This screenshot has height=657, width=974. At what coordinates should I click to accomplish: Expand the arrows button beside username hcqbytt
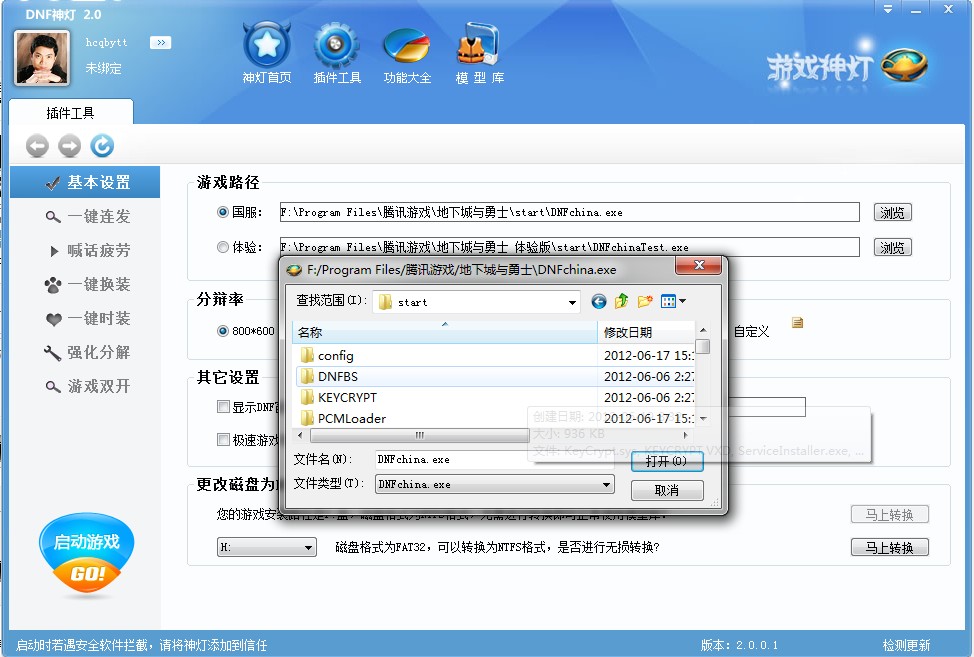click(160, 42)
